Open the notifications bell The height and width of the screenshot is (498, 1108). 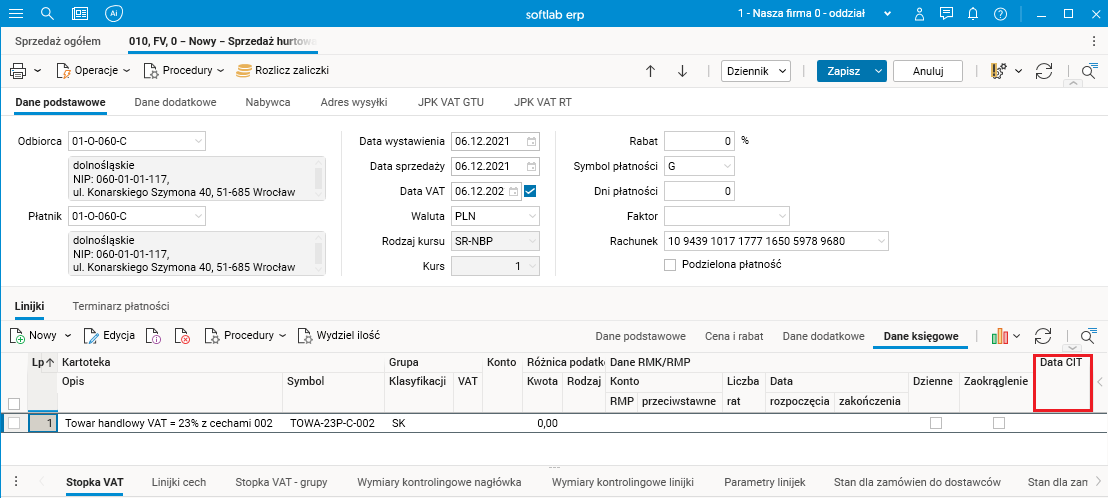[973, 13]
